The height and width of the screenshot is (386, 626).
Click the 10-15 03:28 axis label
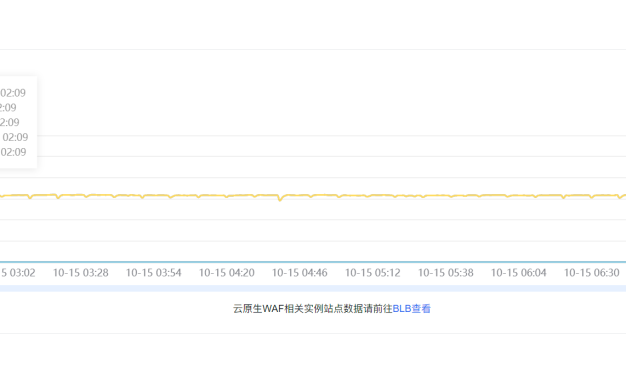pyautogui.click(x=81, y=273)
